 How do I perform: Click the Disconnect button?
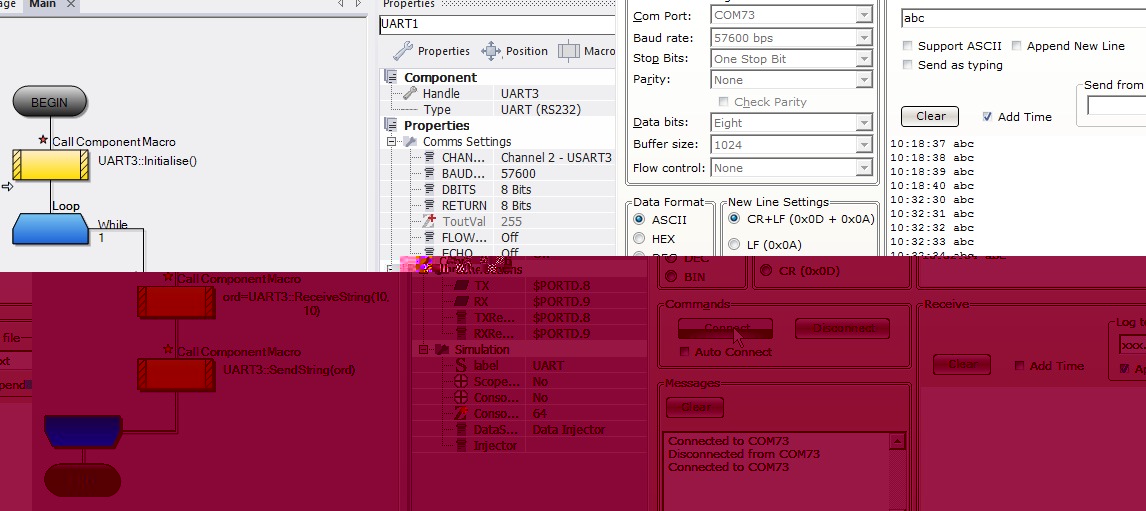click(842, 328)
